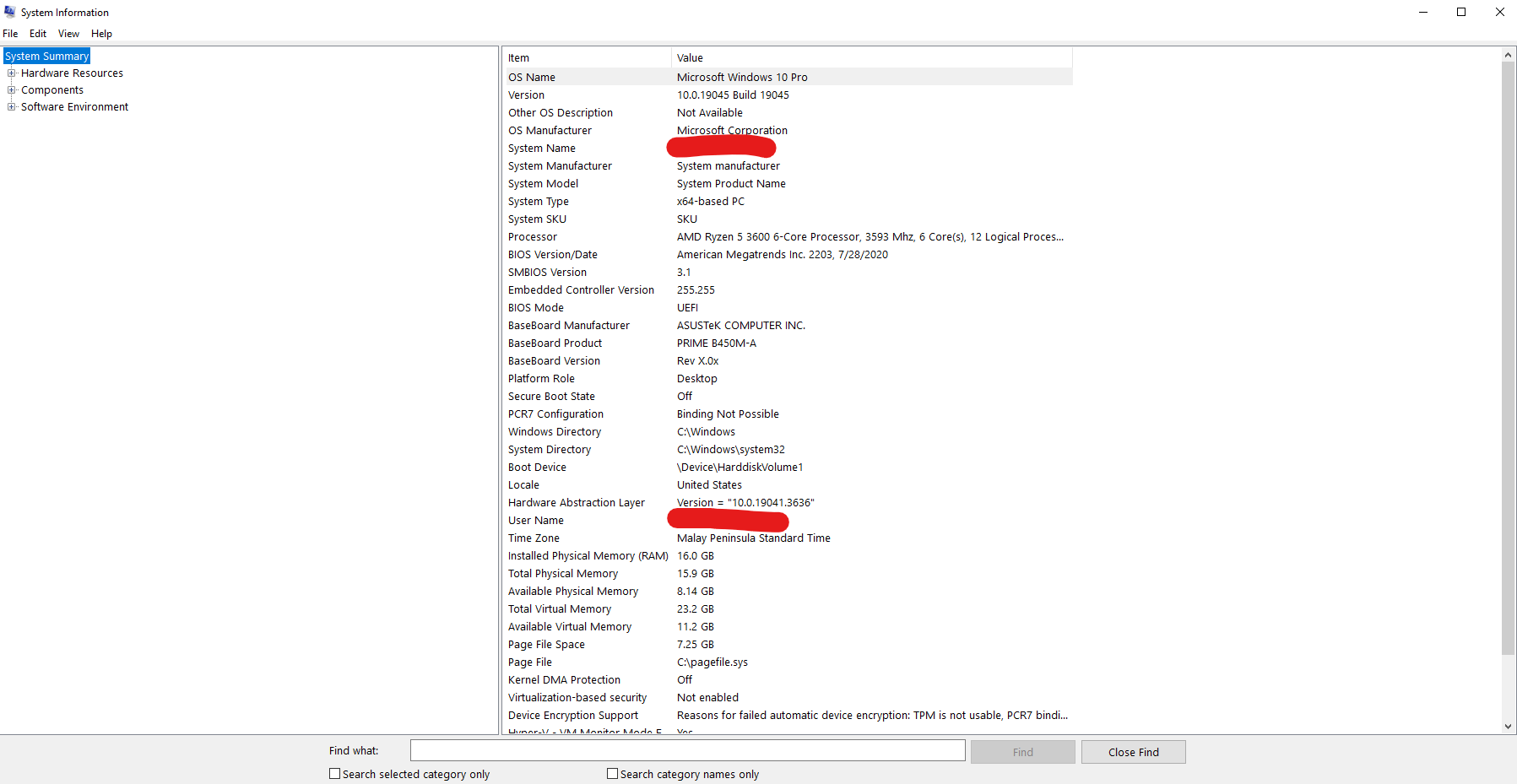Click the scrollbar up arrow

pyautogui.click(x=1508, y=55)
